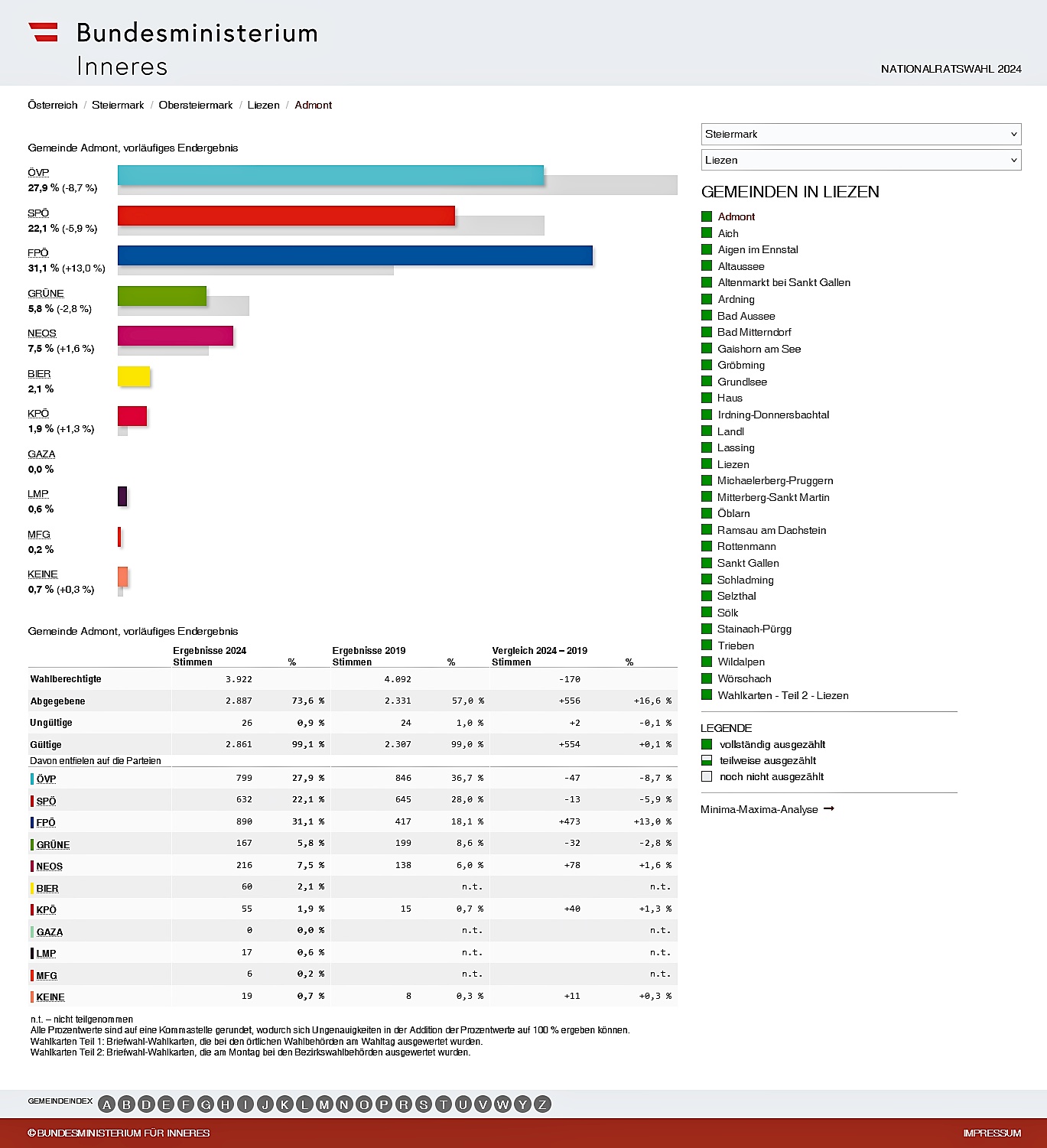Click the blue FPÖ result bar
1047x1148 pixels.
pyautogui.click(x=355, y=255)
